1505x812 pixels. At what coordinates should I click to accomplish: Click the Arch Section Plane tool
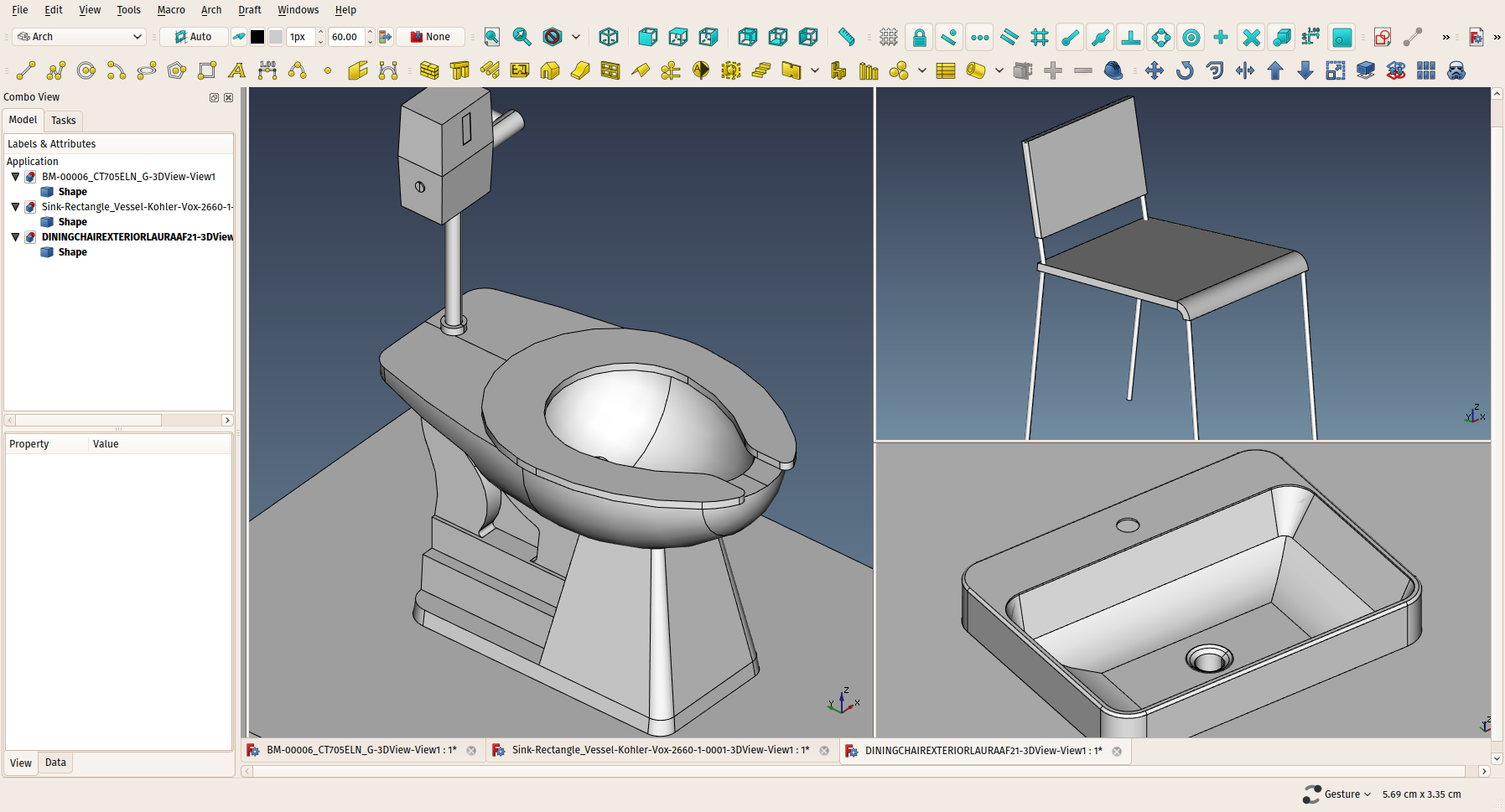[701, 70]
